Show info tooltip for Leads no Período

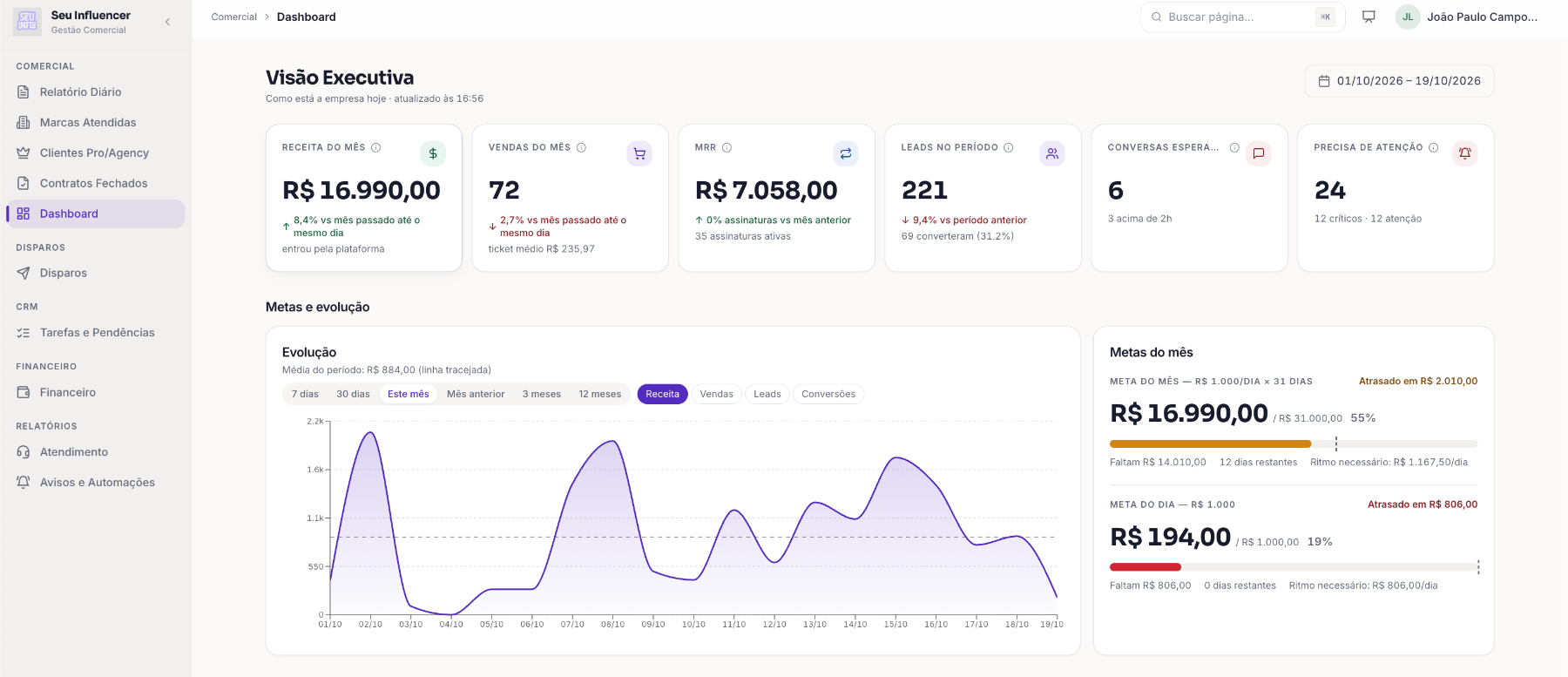click(1009, 147)
